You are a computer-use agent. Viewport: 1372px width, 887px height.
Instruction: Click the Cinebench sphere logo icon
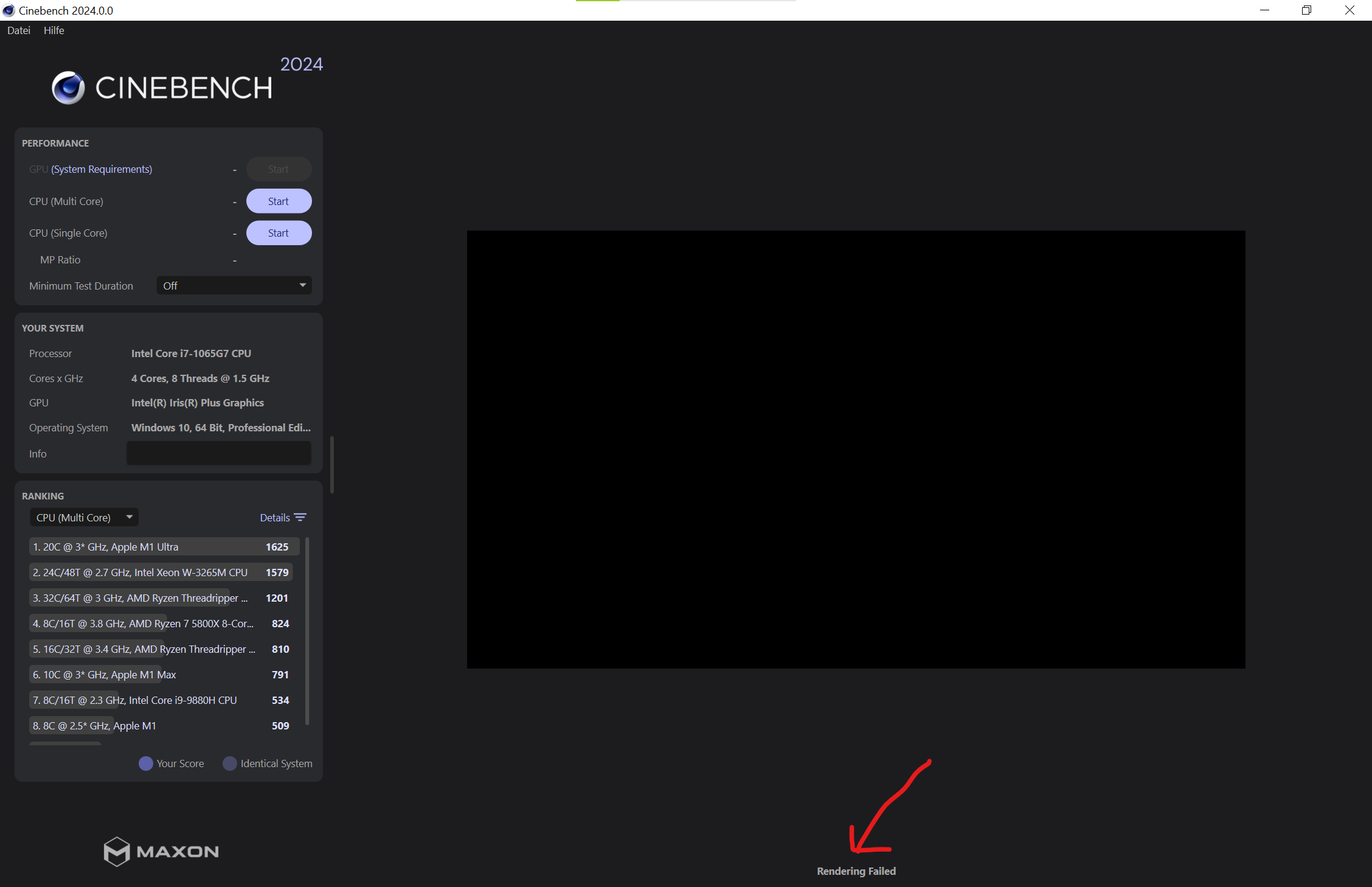tap(68, 88)
